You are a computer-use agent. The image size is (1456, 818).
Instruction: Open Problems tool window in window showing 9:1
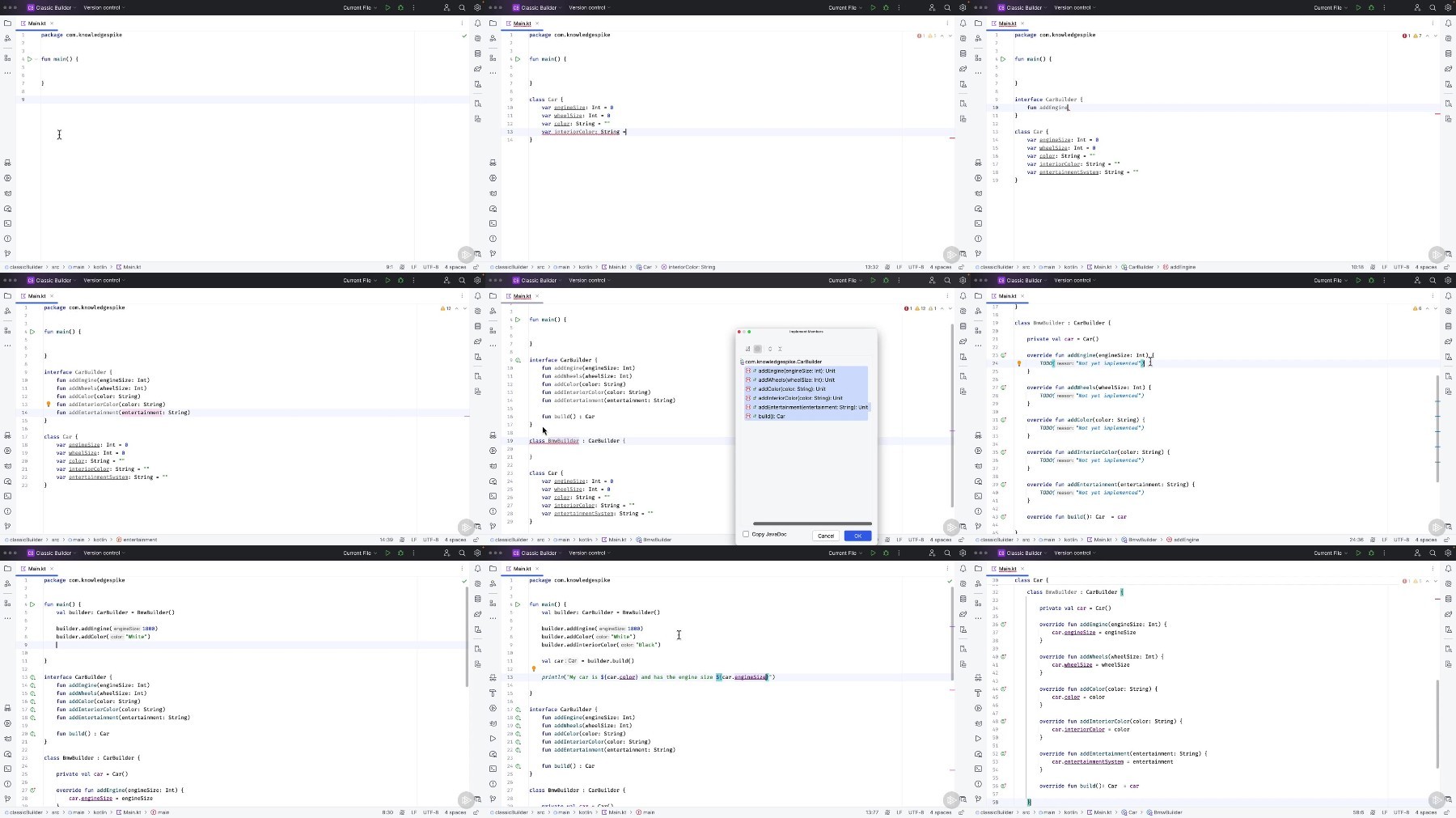click(x=7, y=239)
